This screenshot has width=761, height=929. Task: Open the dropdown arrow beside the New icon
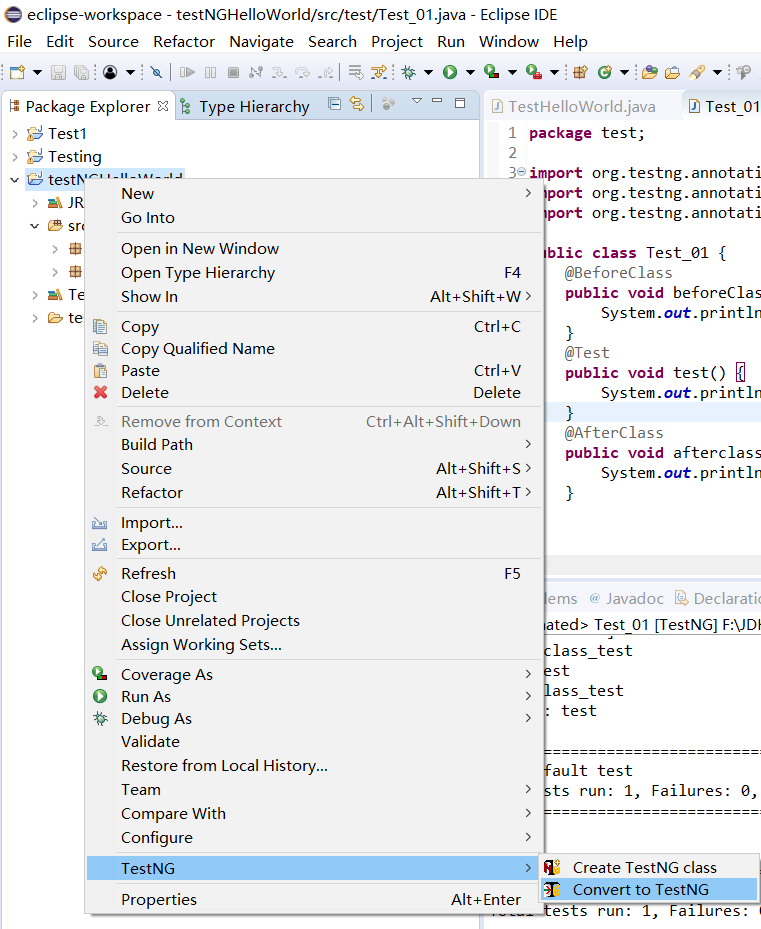(37, 73)
